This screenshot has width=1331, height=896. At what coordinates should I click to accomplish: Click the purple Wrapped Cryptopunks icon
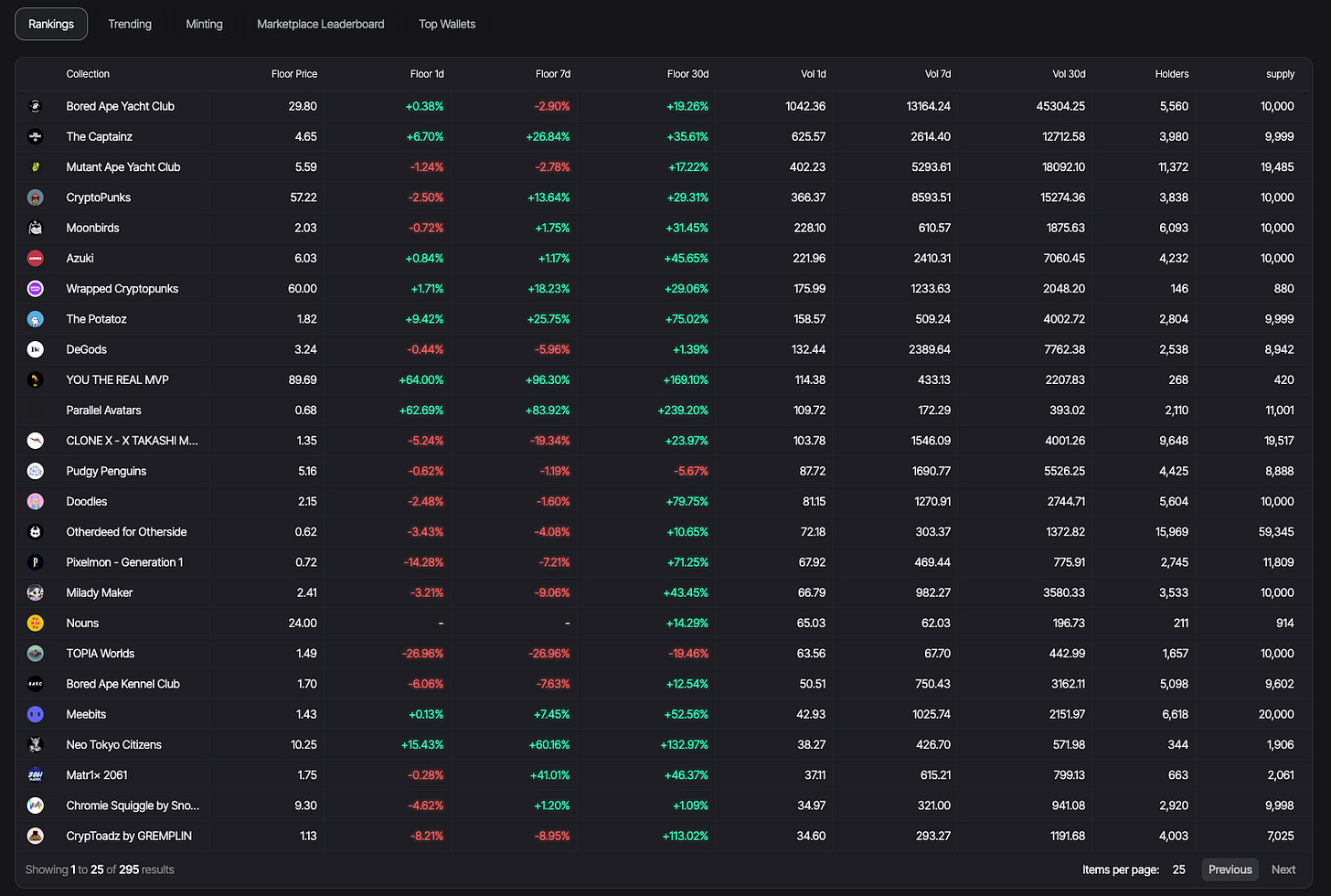36,289
